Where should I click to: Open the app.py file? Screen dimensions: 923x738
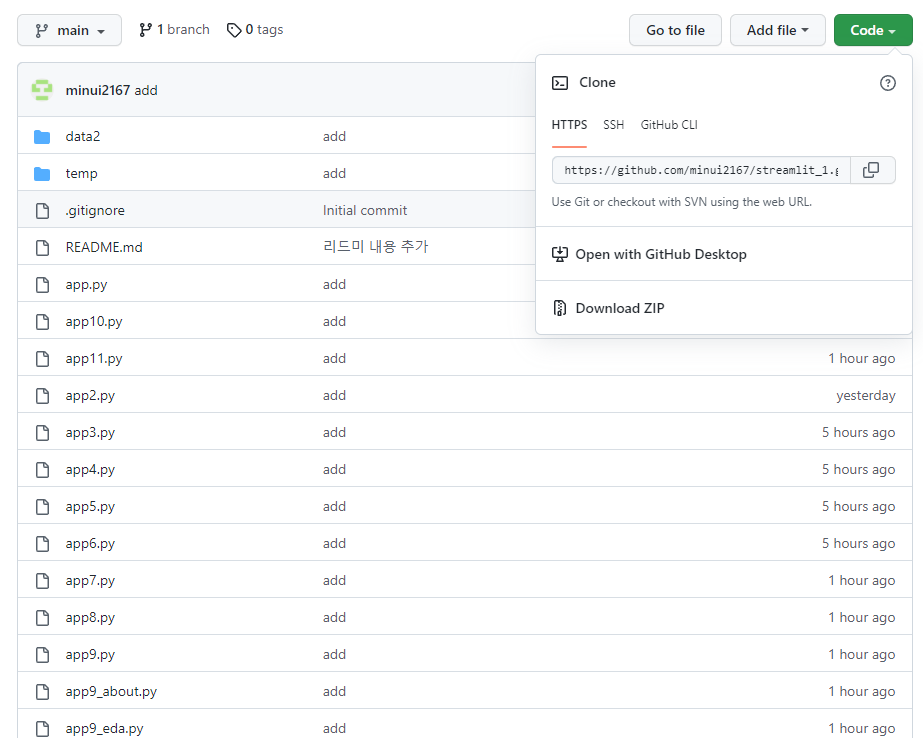coord(87,285)
